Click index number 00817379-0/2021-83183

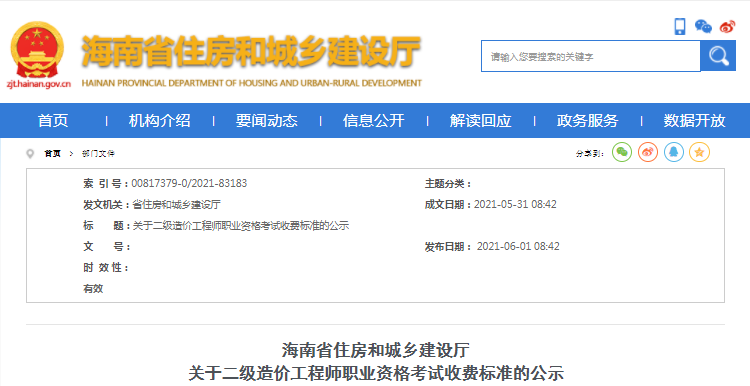[189, 183]
